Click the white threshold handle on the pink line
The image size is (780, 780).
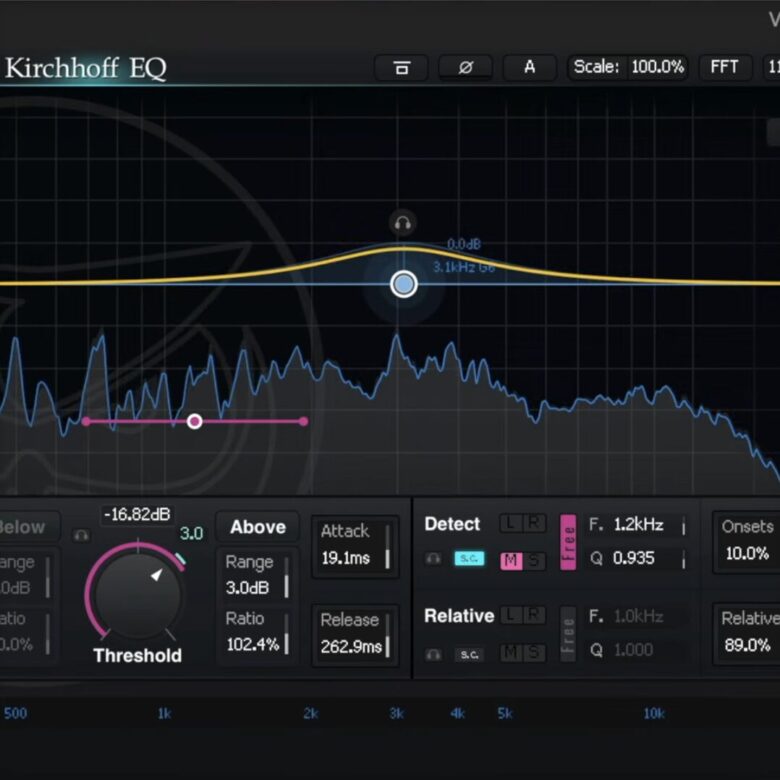coord(195,421)
